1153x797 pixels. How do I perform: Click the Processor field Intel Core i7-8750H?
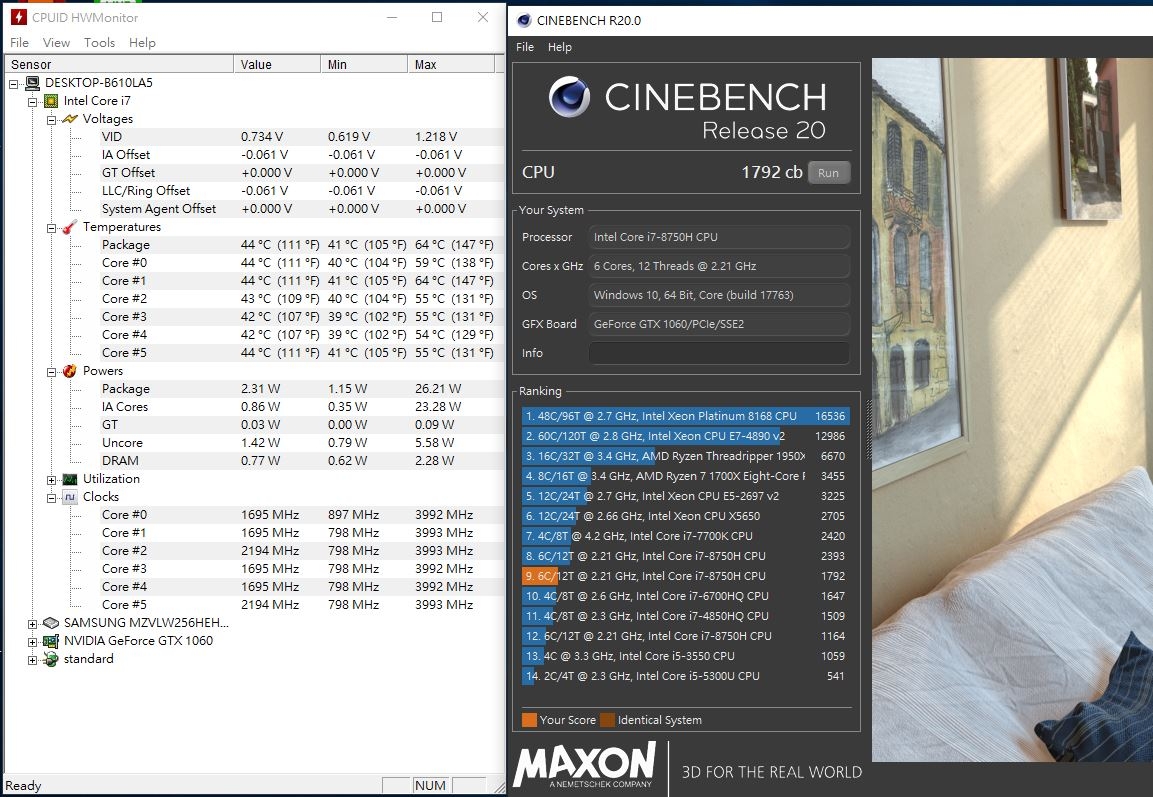[719, 237]
